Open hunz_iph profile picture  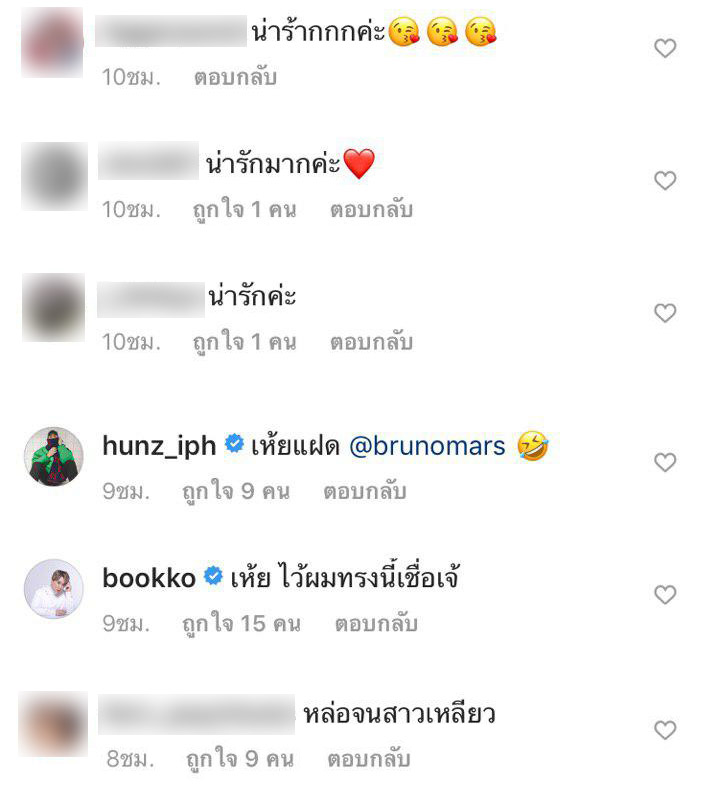54,456
